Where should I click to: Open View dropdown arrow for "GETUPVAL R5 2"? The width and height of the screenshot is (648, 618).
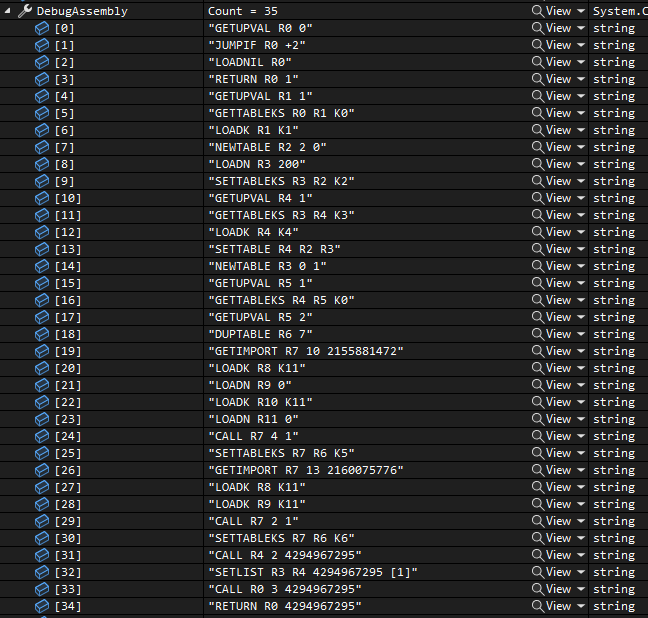click(581, 317)
